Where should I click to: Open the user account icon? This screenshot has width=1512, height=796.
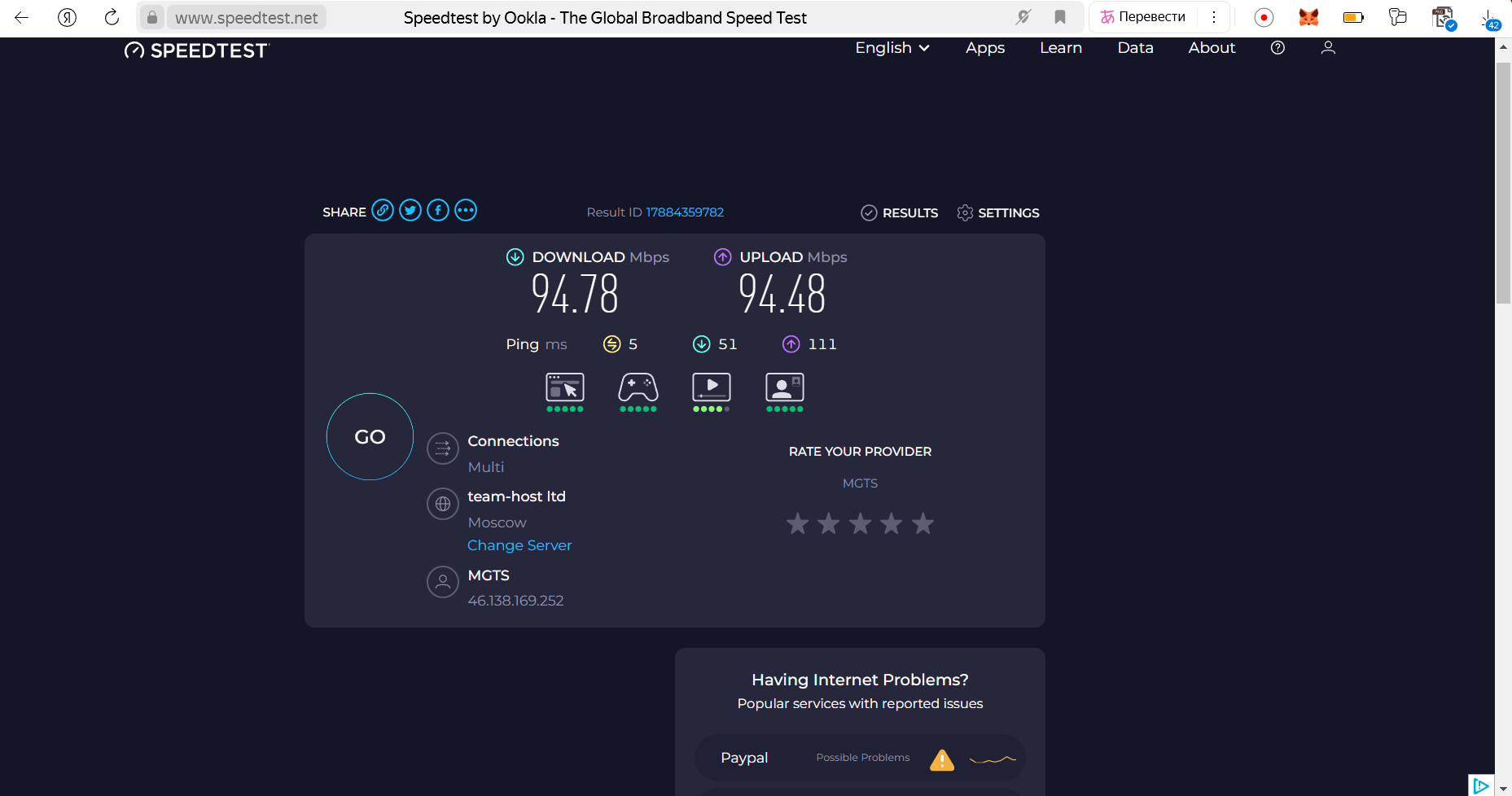[x=1328, y=48]
